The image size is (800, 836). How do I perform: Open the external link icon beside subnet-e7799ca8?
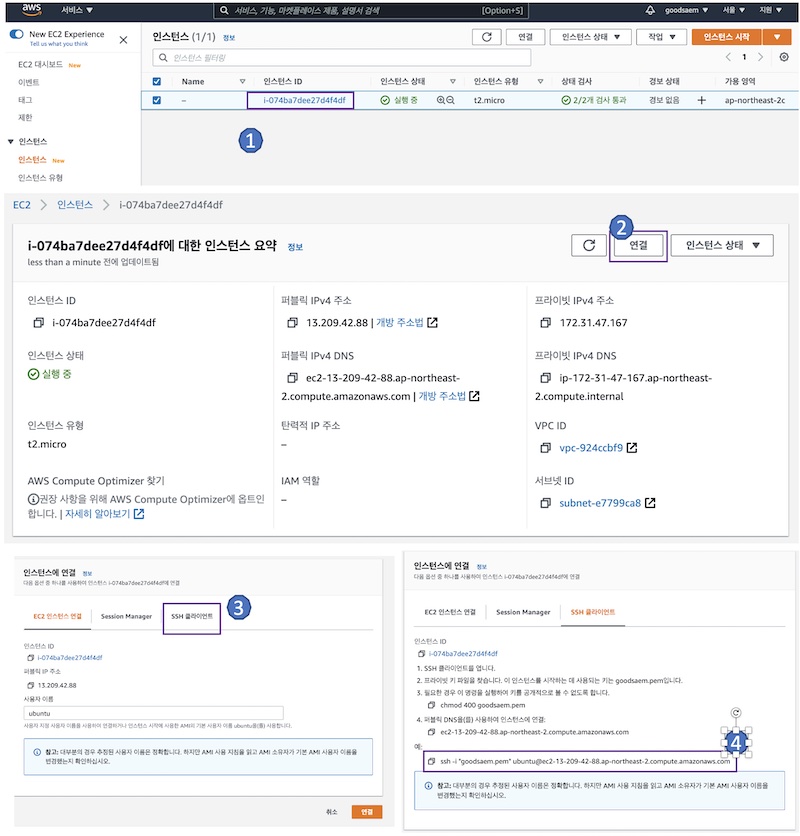(x=650, y=503)
